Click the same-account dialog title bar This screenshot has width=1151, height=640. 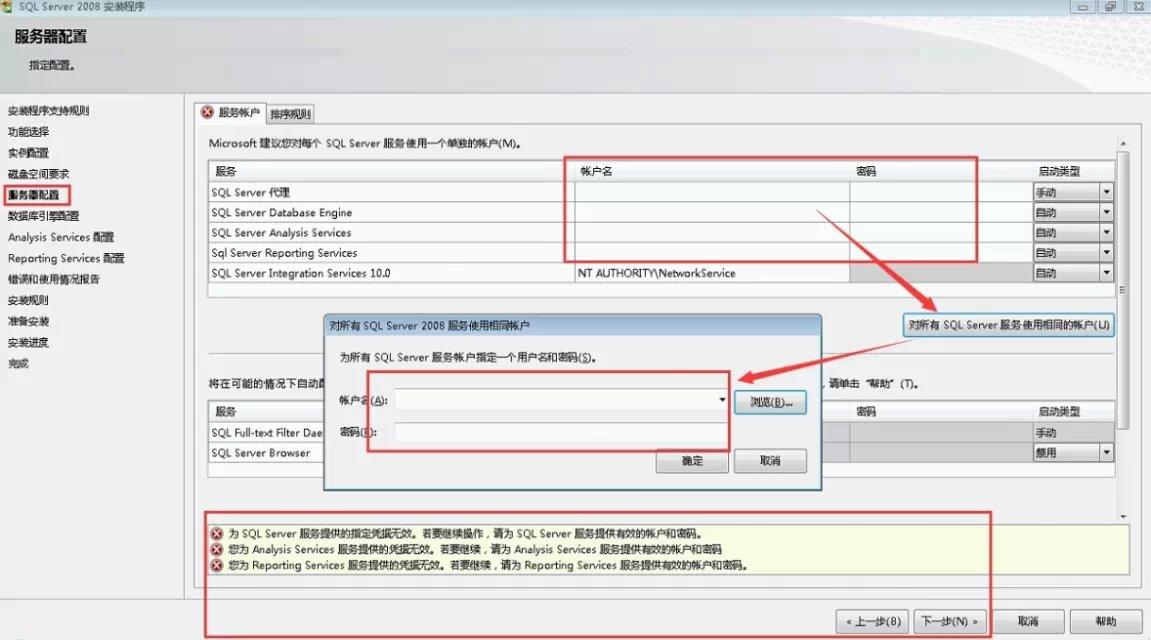pos(573,325)
